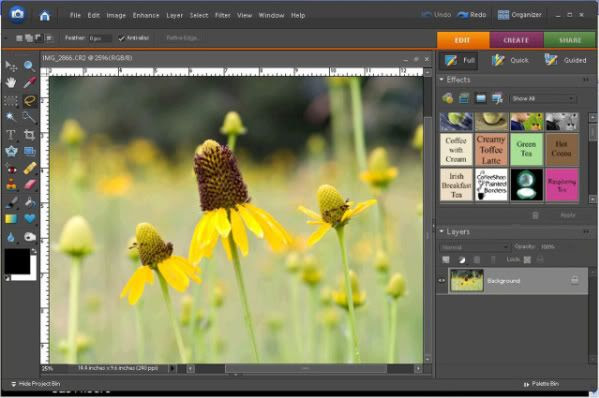
Task: Select the Paint Bucket tool
Action: [29, 202]
